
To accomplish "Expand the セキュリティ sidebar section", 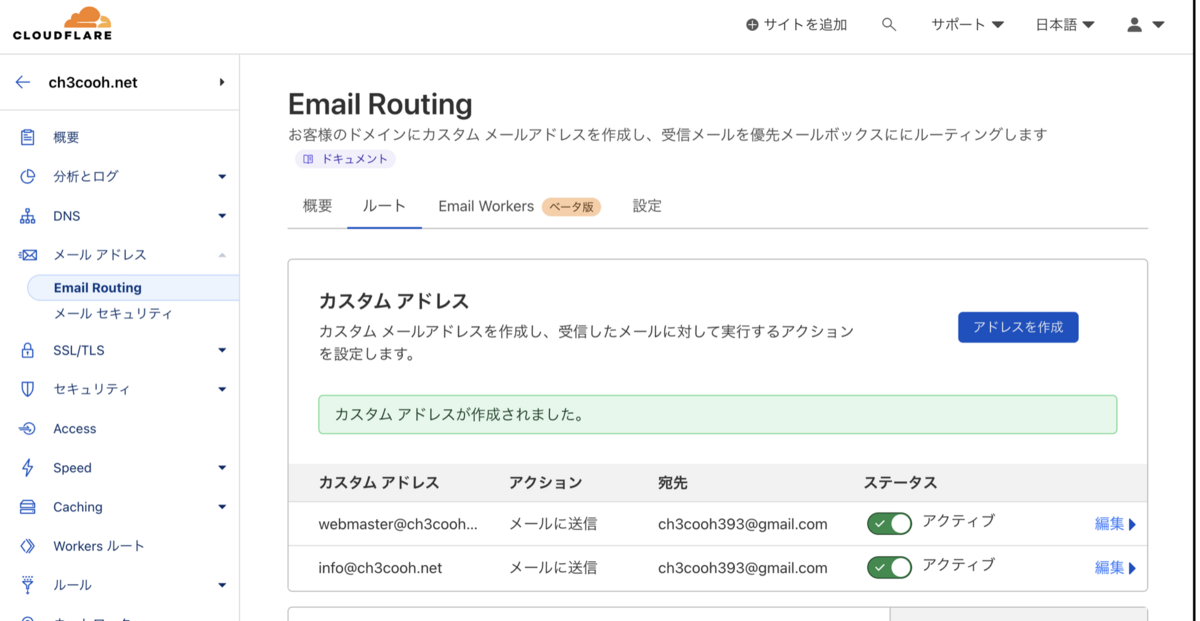I will (x=222, y=389).
